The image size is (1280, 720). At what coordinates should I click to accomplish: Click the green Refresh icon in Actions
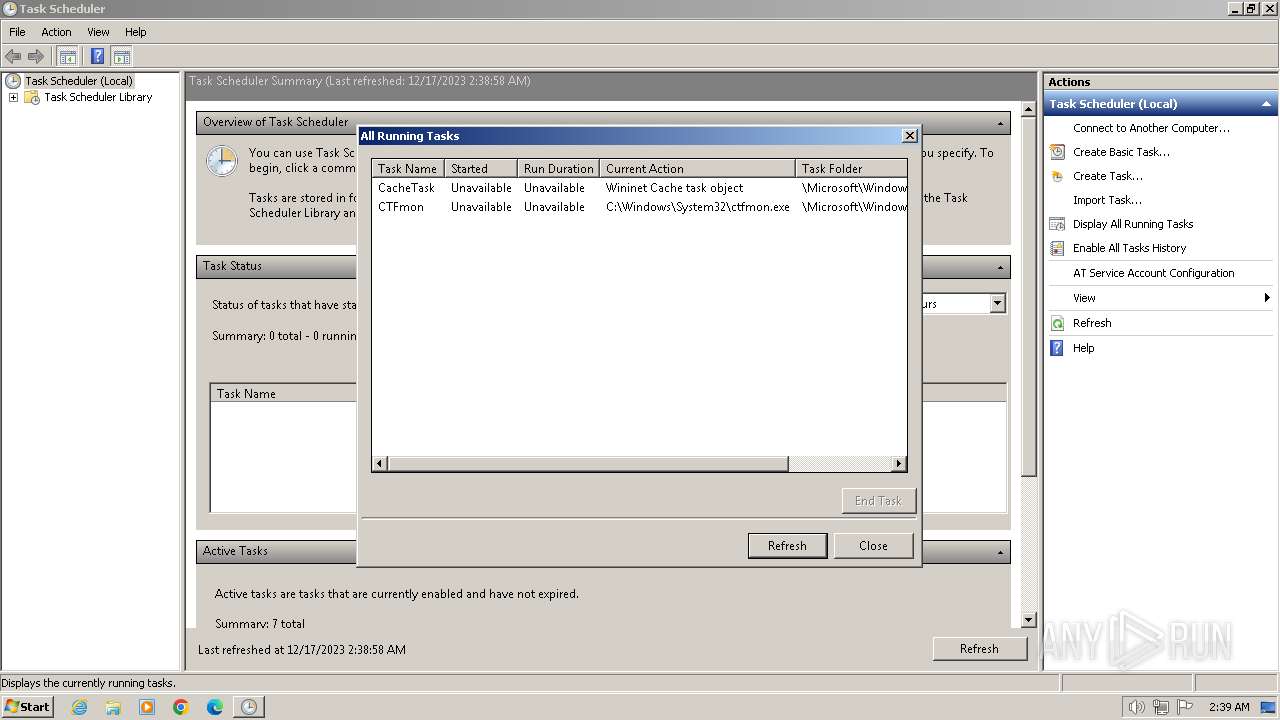1057,323
